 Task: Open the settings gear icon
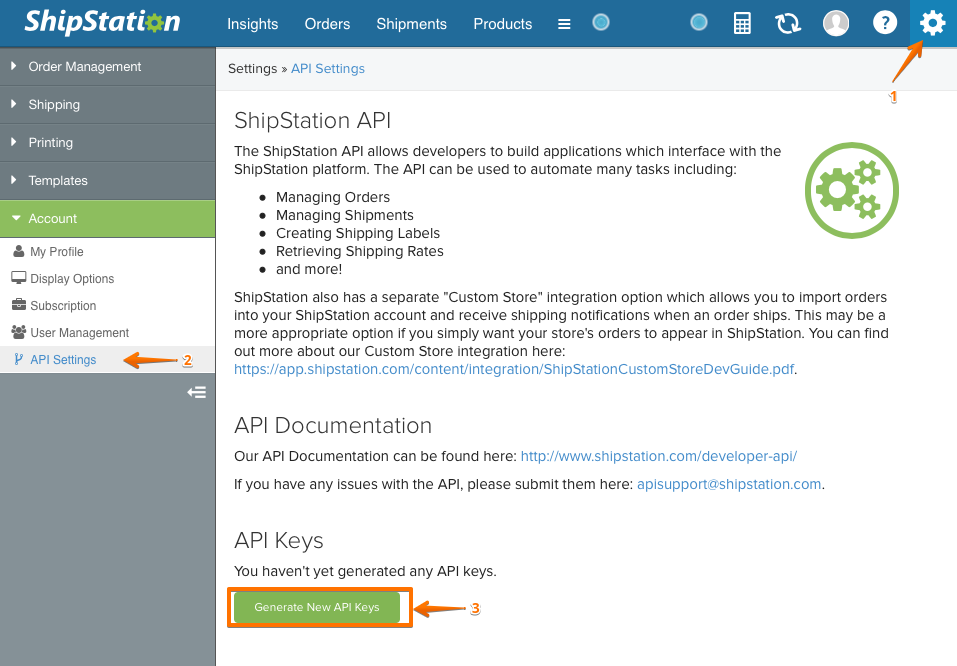pos(933,23)
